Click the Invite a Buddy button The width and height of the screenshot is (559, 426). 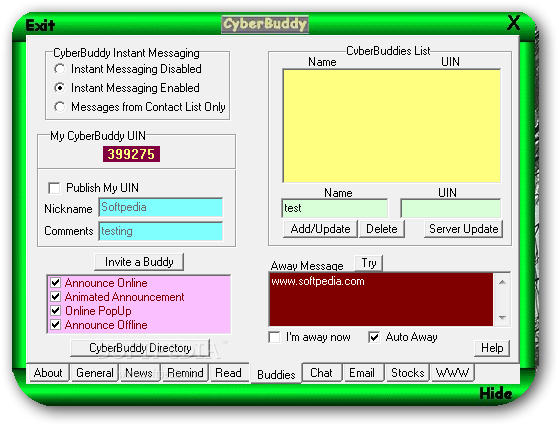pos(139,262)
